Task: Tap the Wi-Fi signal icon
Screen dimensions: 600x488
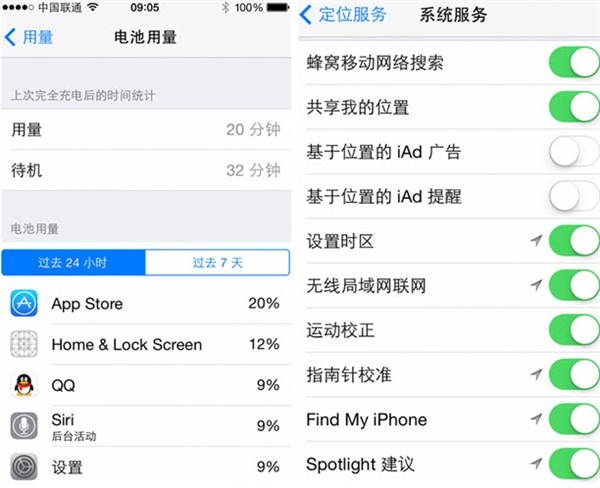Action: click(93, 7)
